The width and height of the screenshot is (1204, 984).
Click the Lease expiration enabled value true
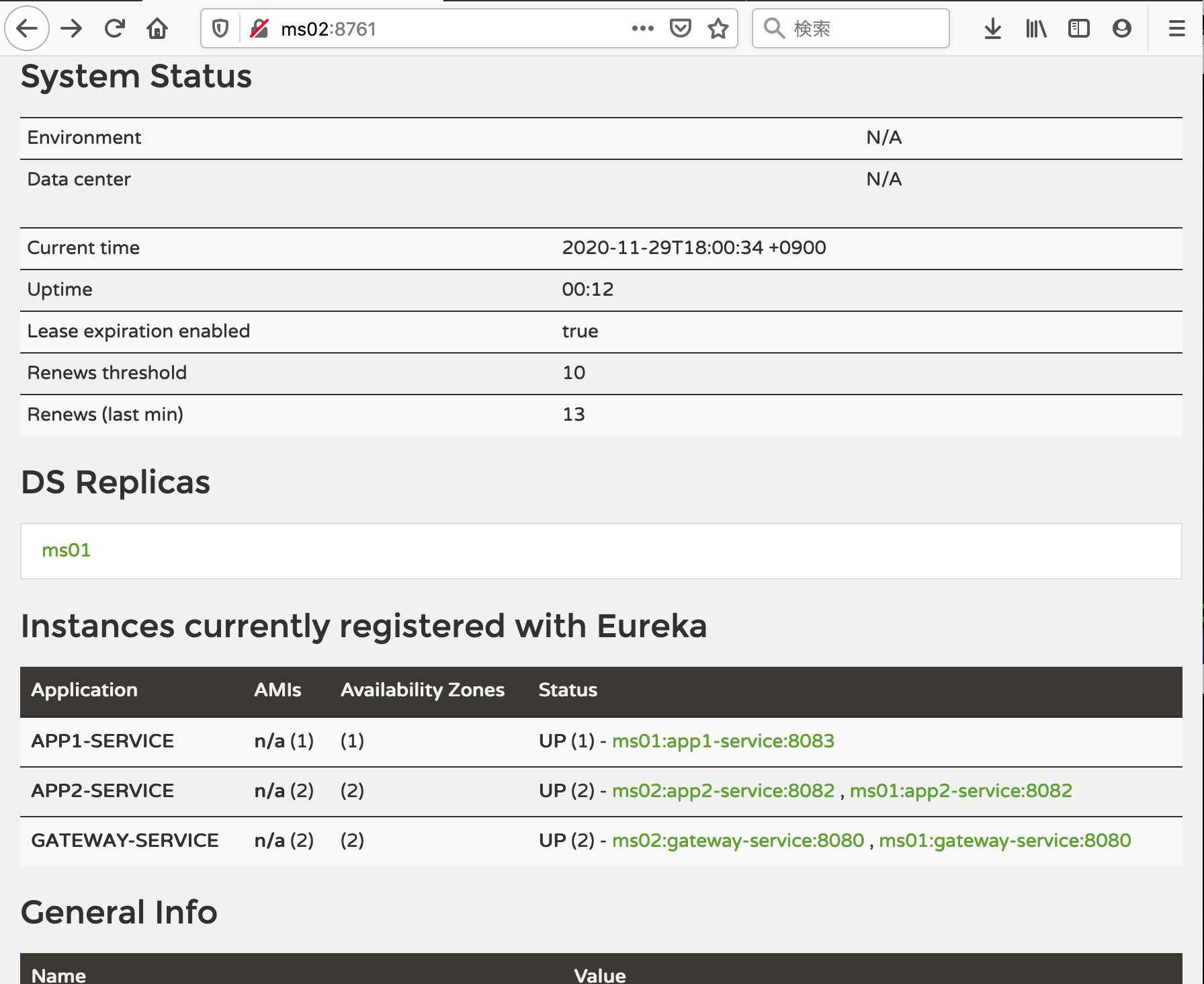[580, 331]
